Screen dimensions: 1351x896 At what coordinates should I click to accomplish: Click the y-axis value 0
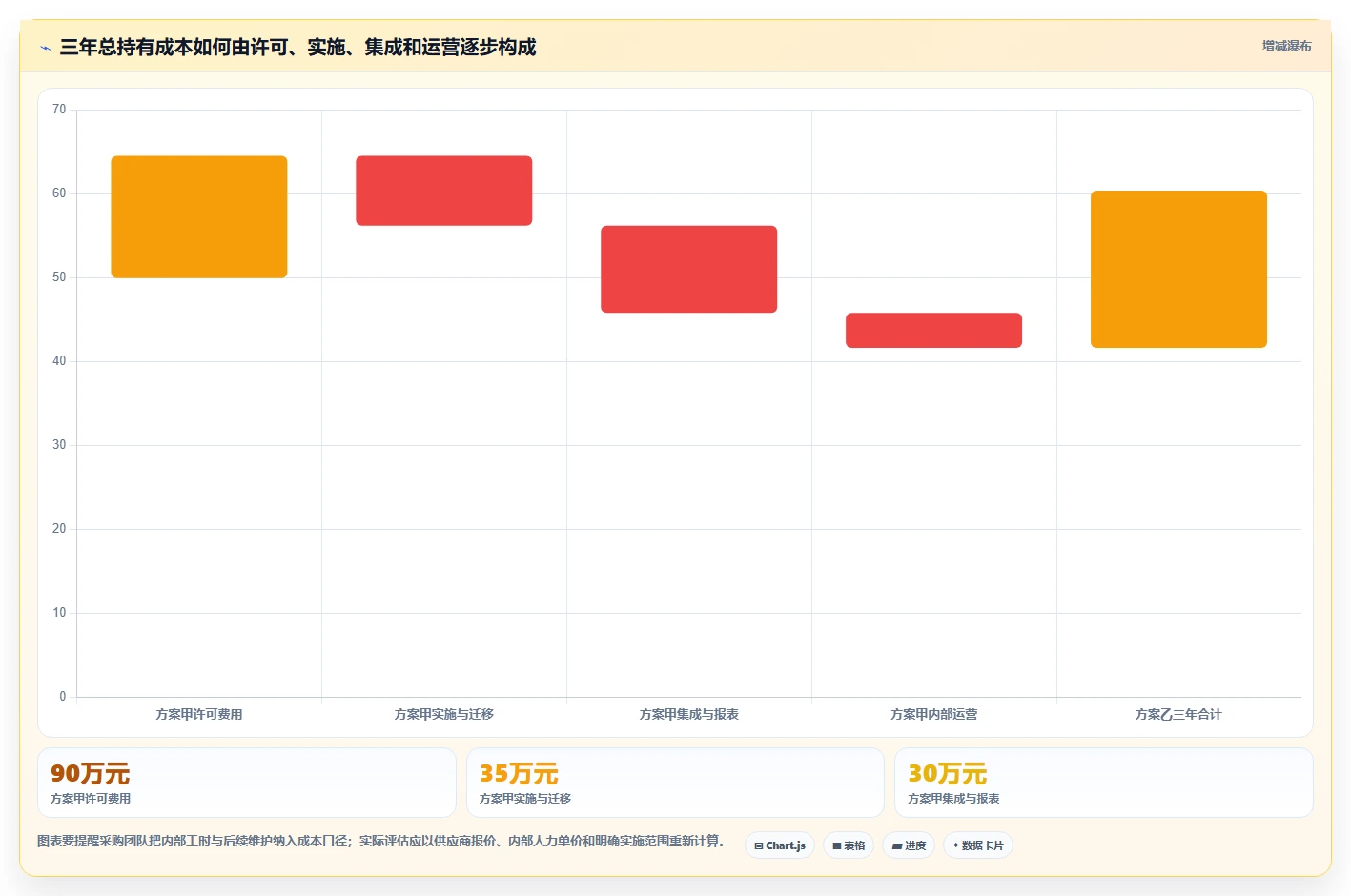pyautogui.click(x=63, y=697)
